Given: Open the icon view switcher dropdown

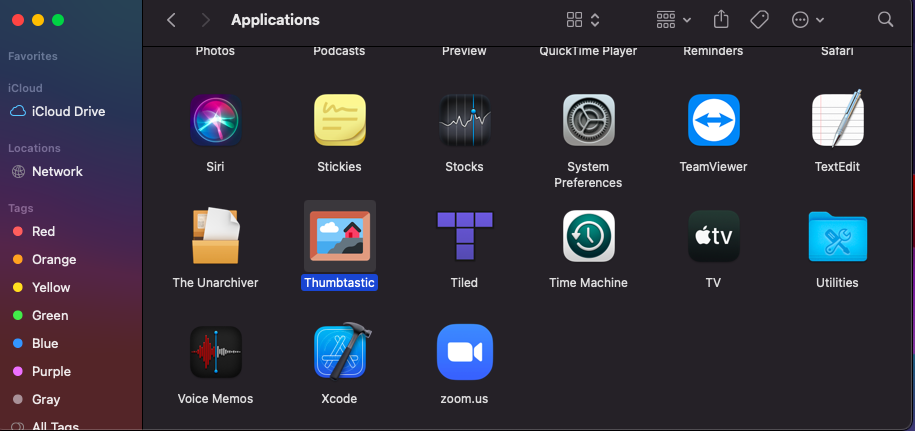Looking at the screenshot, I should click(583, 20).
